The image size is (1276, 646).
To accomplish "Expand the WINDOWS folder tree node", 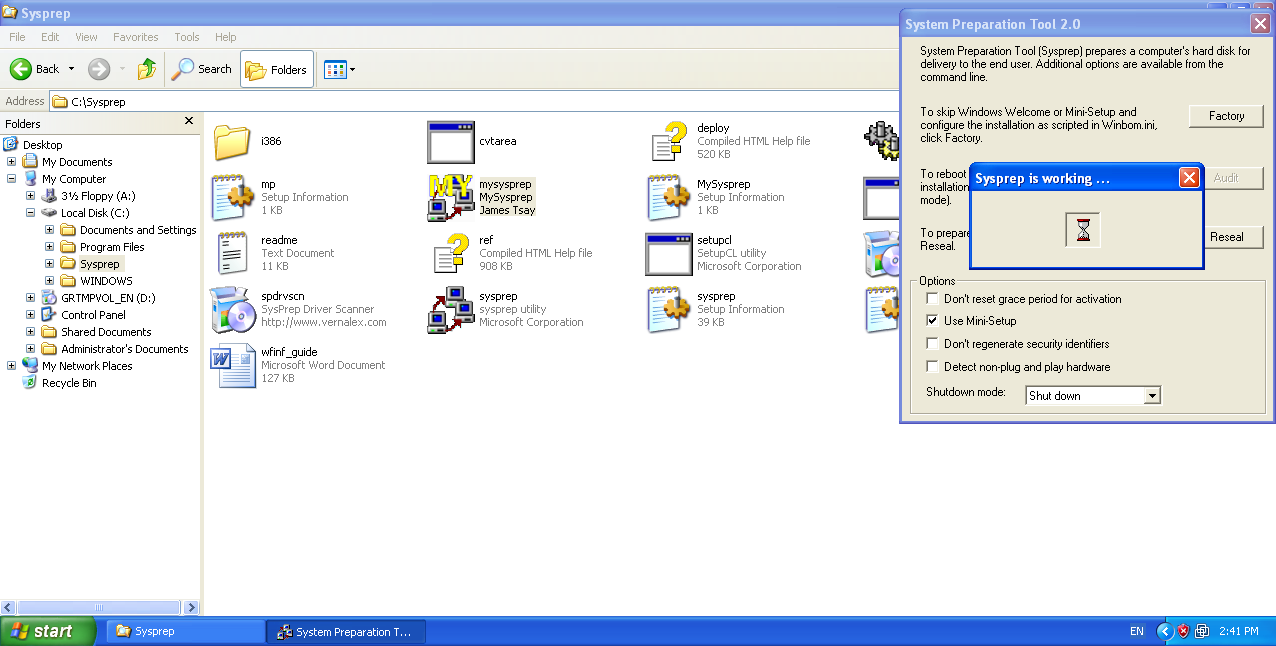I will (x=50, y=281).
